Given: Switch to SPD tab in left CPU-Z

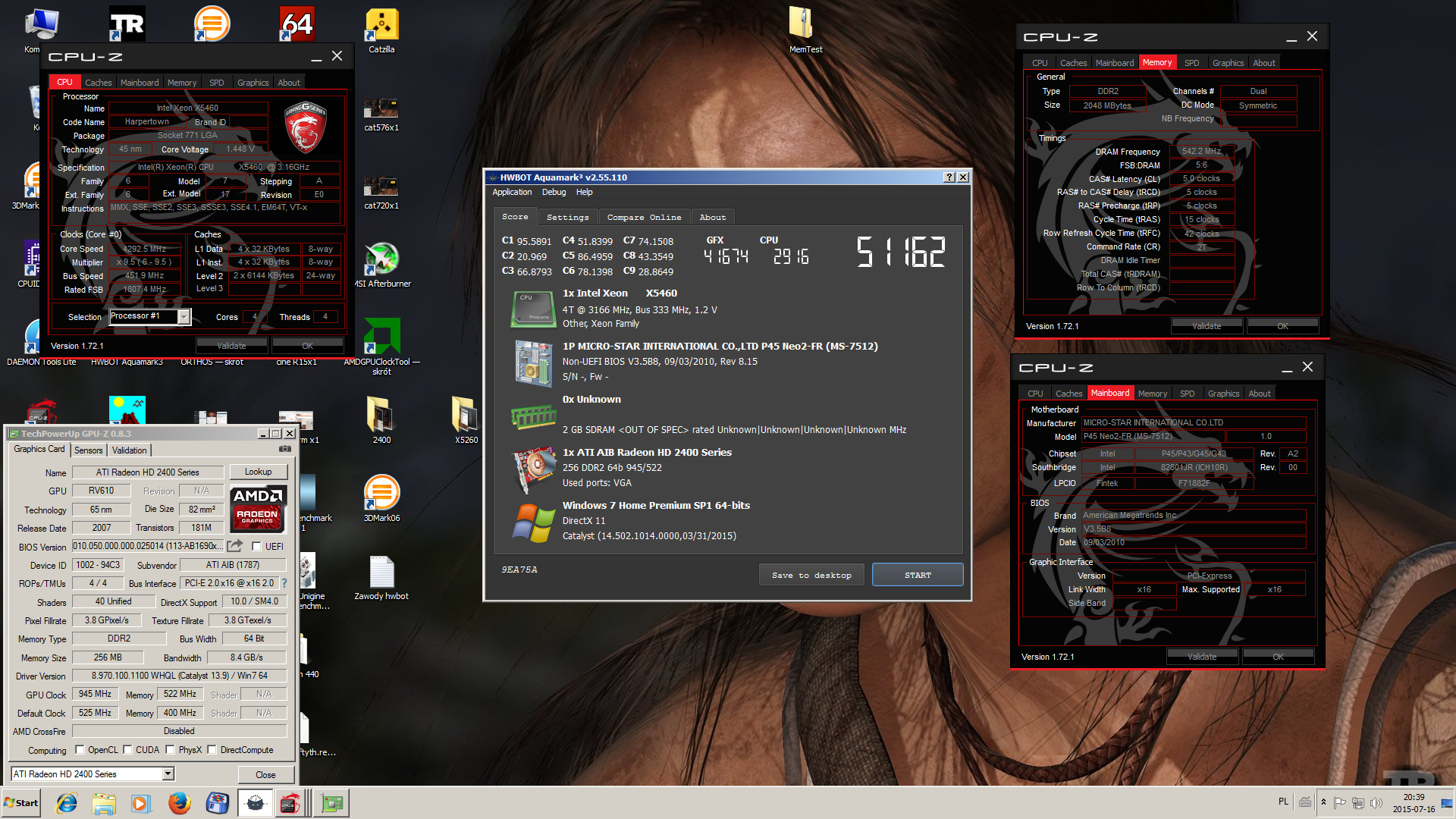Looking at the screenshot, I should (217, 83).
